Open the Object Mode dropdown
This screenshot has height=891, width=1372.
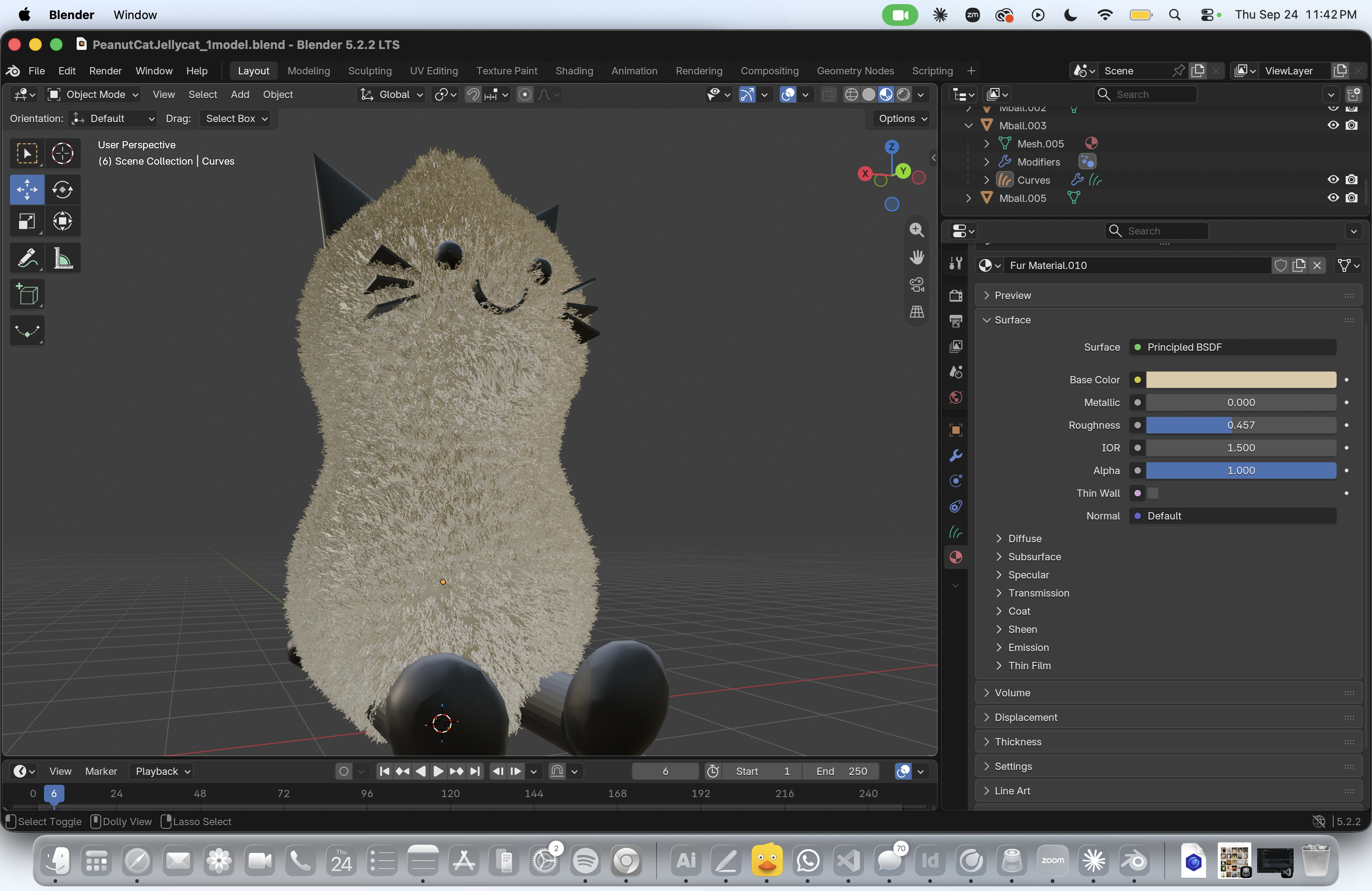(93, 94)
